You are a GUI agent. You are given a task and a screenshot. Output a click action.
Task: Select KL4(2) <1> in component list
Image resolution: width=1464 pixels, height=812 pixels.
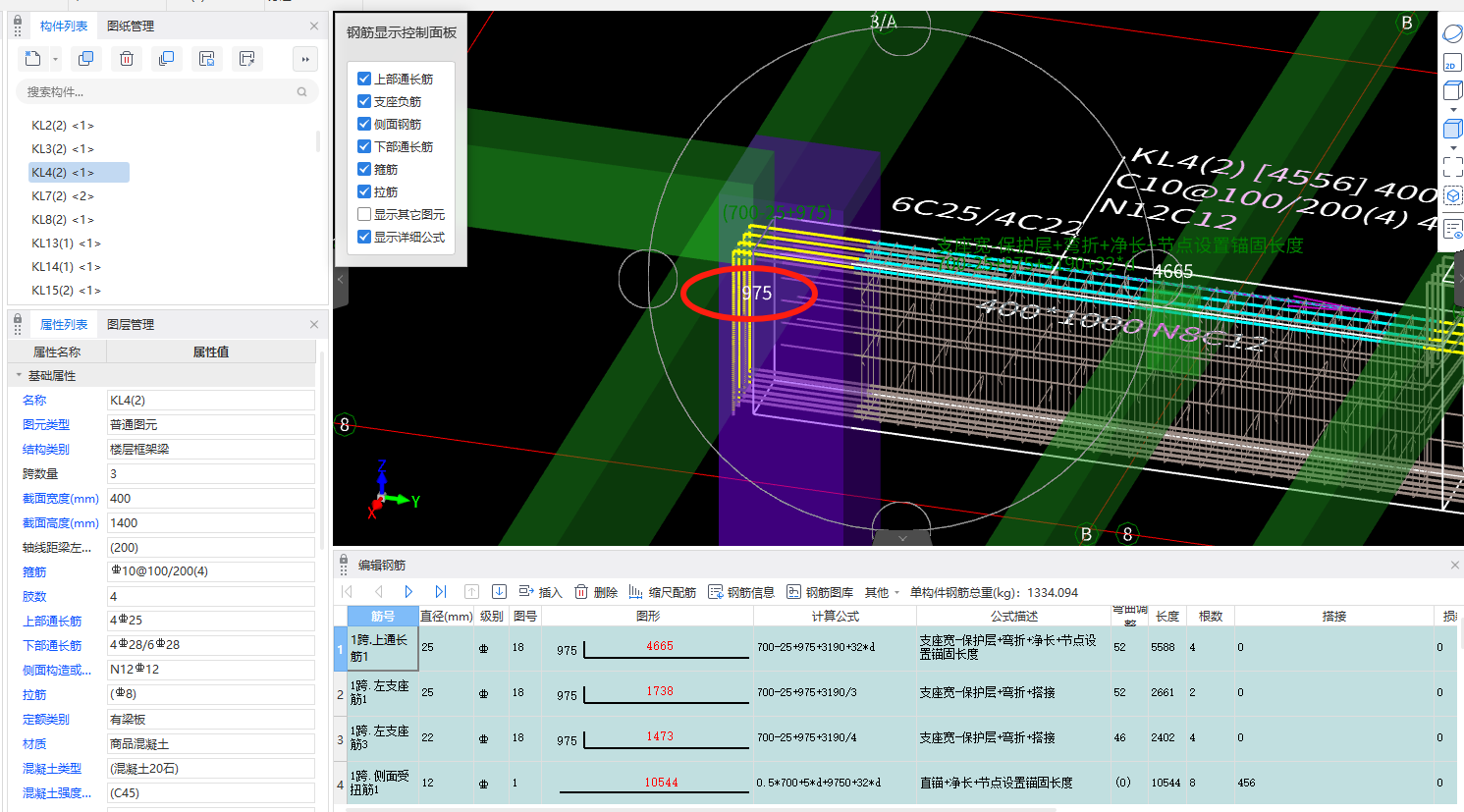(x=80, y=173)
